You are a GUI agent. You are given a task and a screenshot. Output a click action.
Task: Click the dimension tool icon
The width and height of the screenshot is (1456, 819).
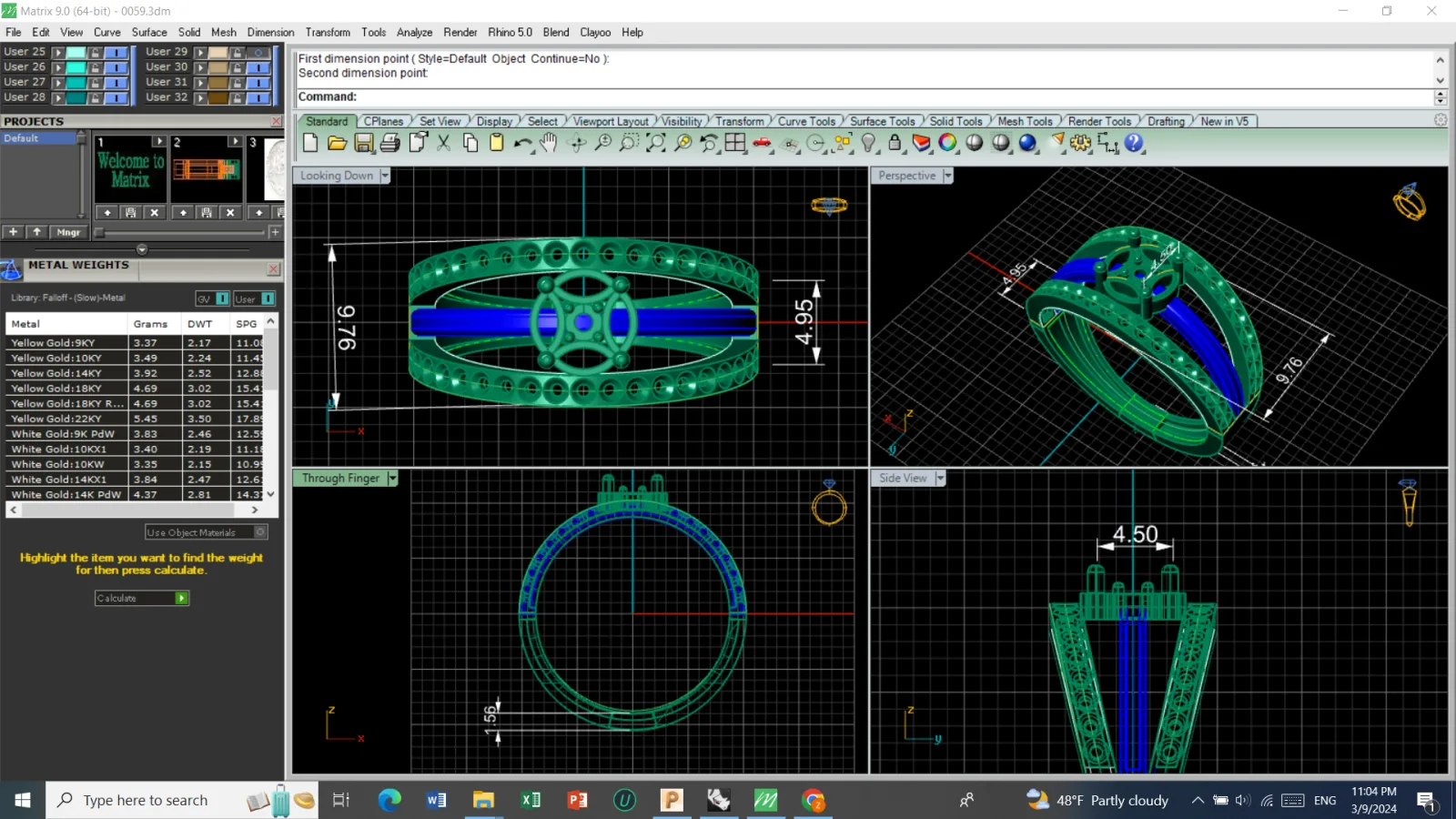tap(1107, 143)
